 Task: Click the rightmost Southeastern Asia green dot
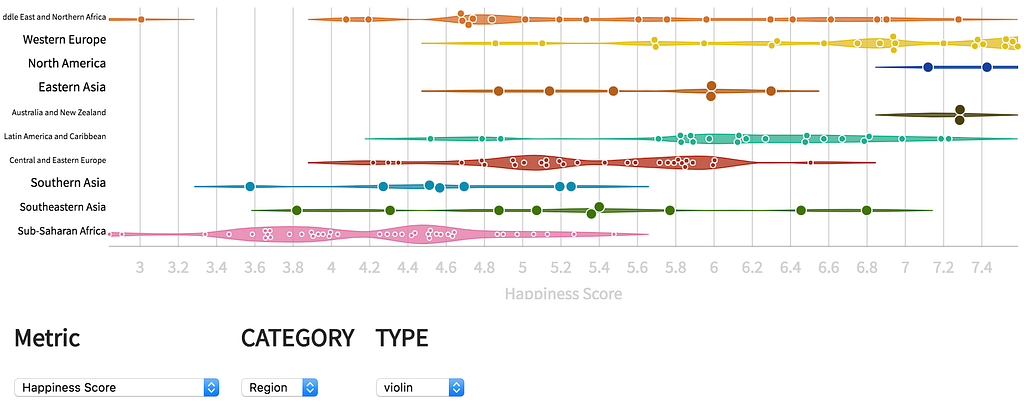[867, 210]
